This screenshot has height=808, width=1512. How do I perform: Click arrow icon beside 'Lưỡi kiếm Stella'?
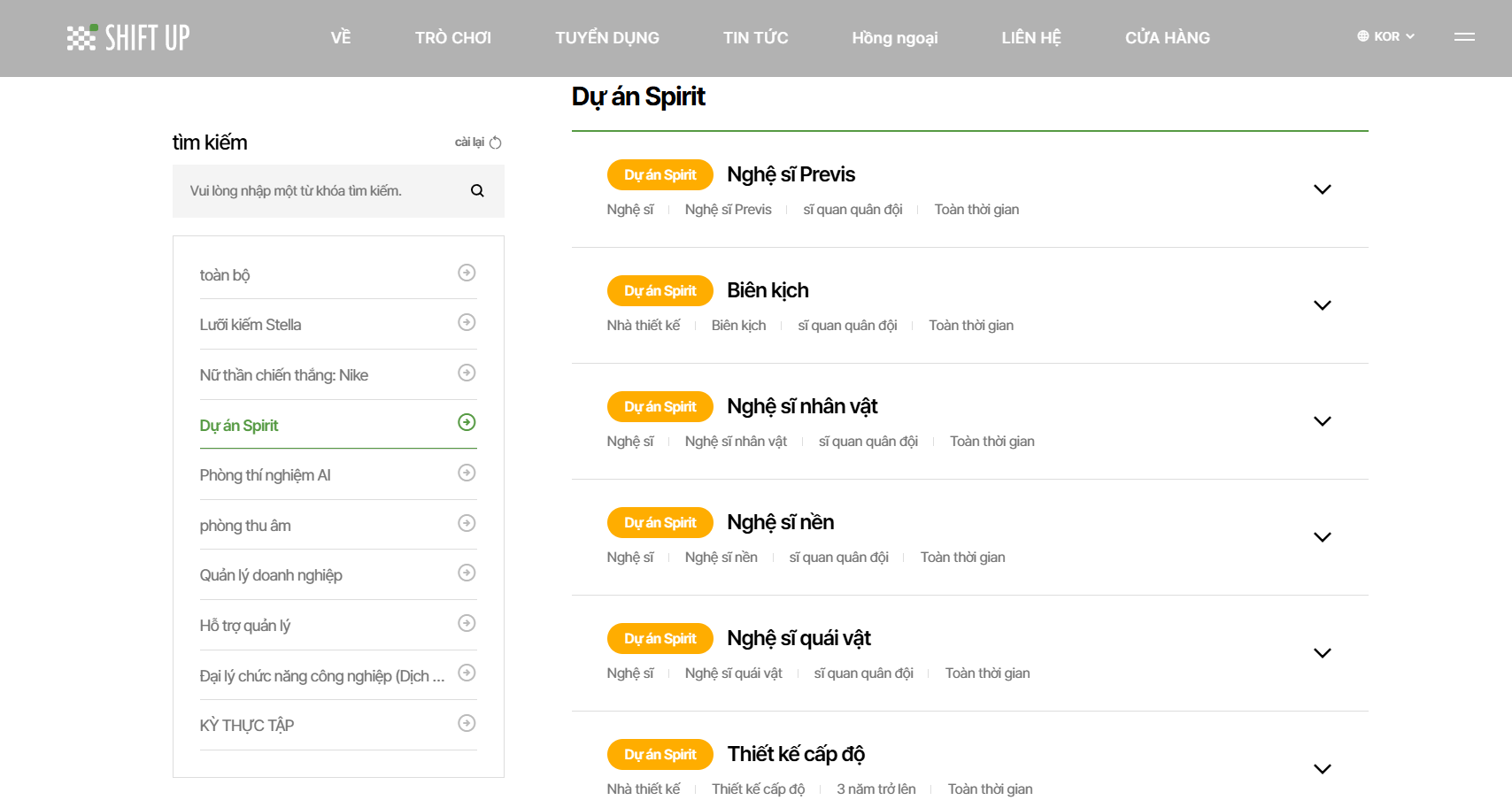[467, 323]
